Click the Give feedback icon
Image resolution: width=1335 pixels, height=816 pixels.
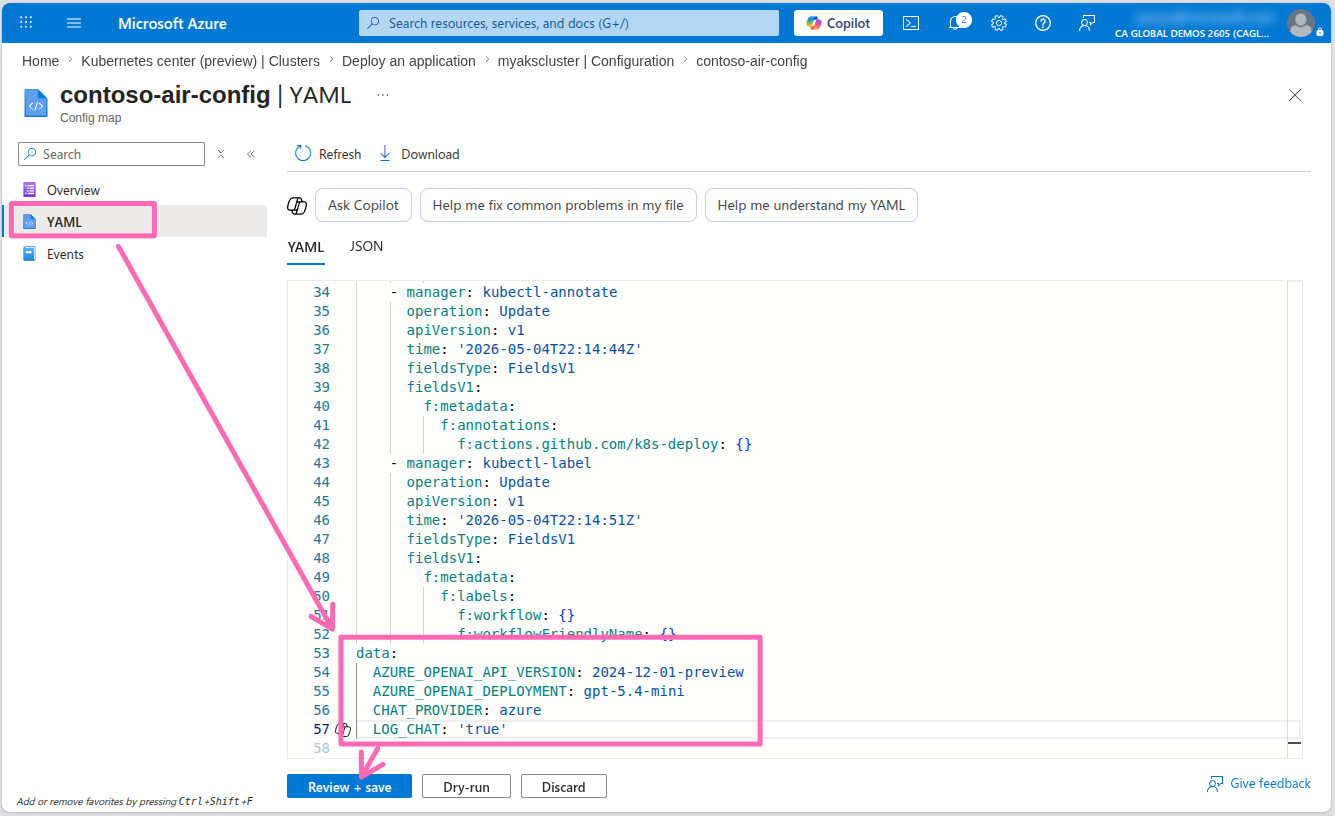point(1215,784)
